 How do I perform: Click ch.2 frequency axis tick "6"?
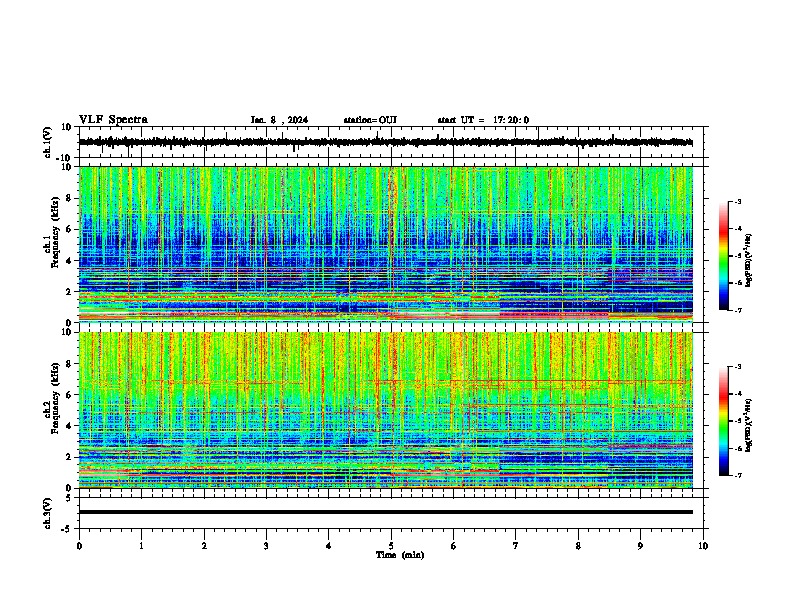(x=69, y=395)
